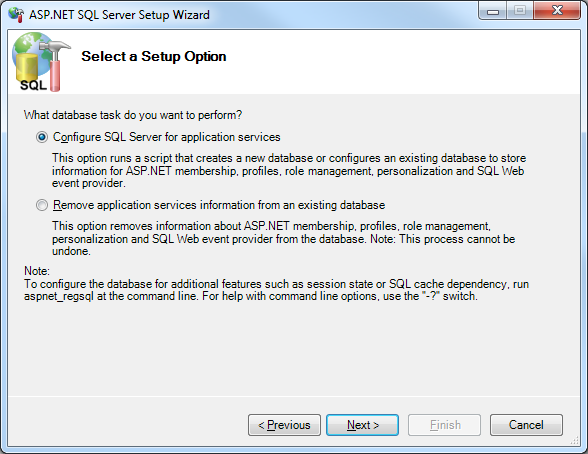Cancel the setup wizard

click(x=526, y=425)
